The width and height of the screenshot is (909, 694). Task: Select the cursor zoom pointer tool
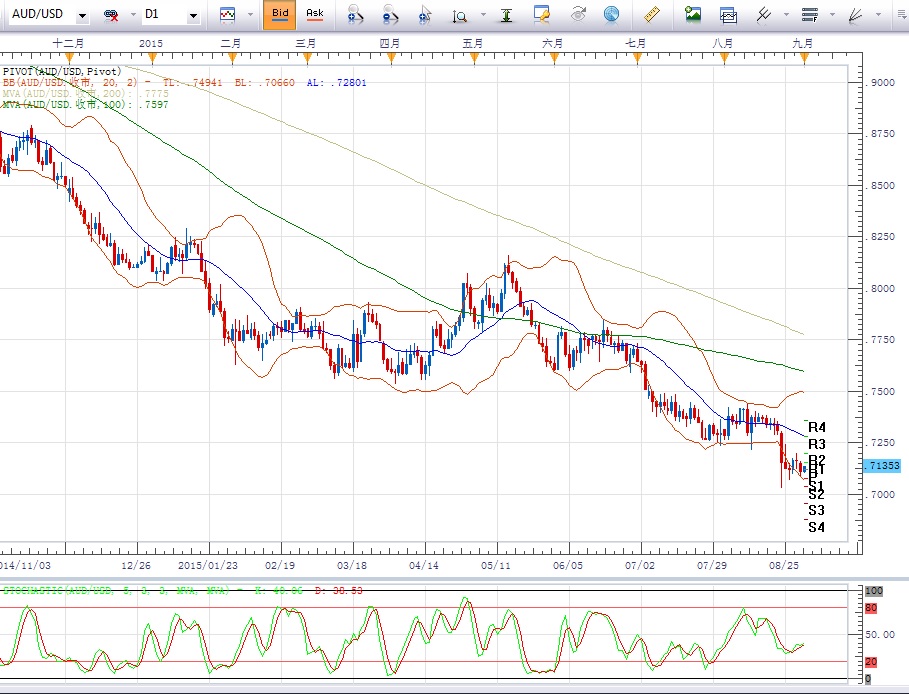[425, 15]
